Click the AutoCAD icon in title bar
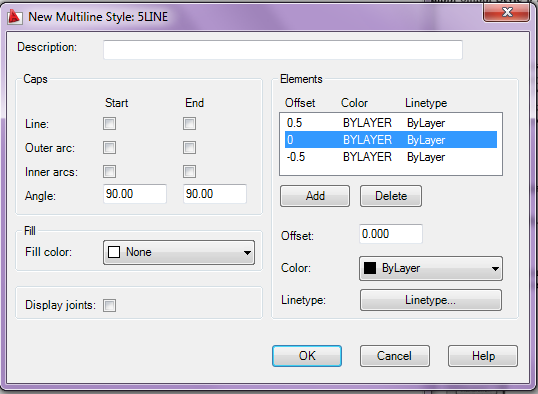Image resolution: width=538 pixels, height=394 pixels. [x=15, y=17]
